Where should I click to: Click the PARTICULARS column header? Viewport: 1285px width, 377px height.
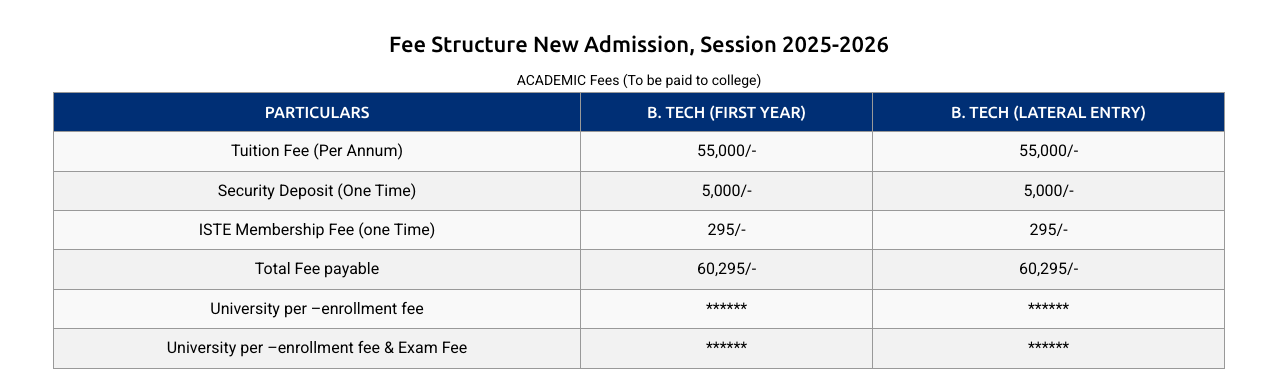[x=317, y=113]
